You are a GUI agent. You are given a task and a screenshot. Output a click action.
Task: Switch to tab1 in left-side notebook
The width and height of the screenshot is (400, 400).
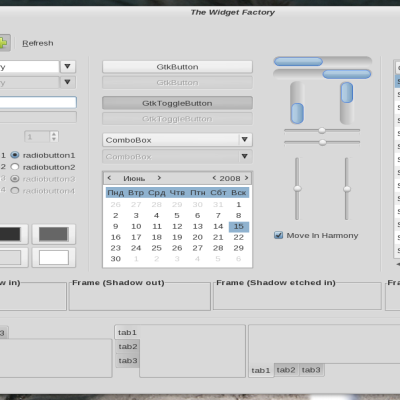(x=127, y=332)
